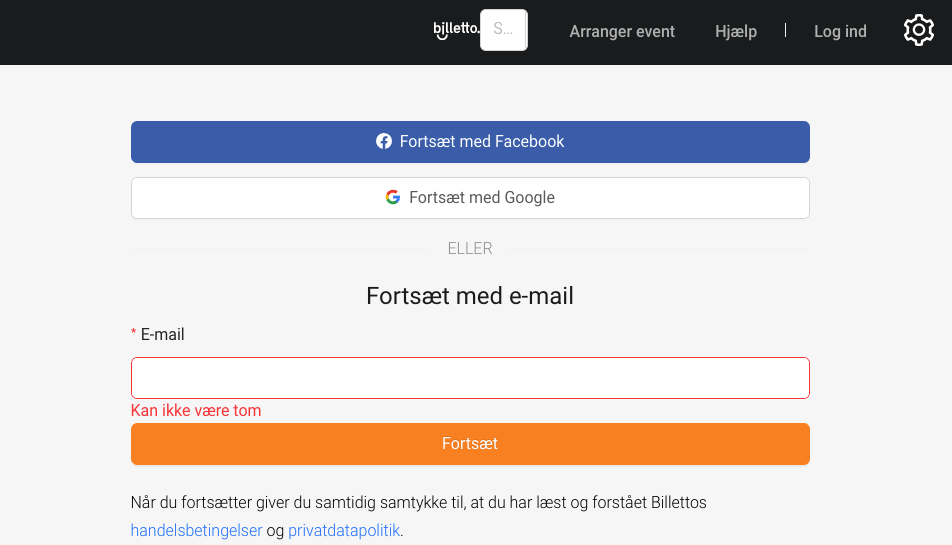
Task: Click the E-mail field label
Action: point(162,334)
